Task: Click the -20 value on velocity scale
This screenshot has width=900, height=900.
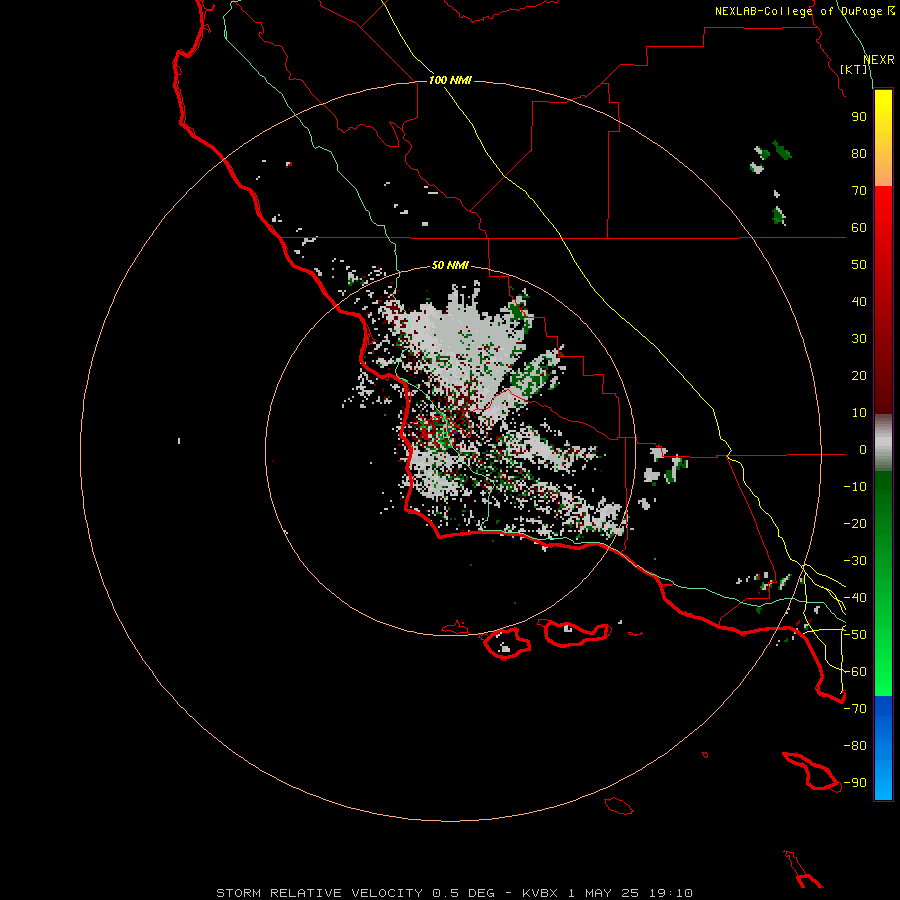Action: coord(855,523)
